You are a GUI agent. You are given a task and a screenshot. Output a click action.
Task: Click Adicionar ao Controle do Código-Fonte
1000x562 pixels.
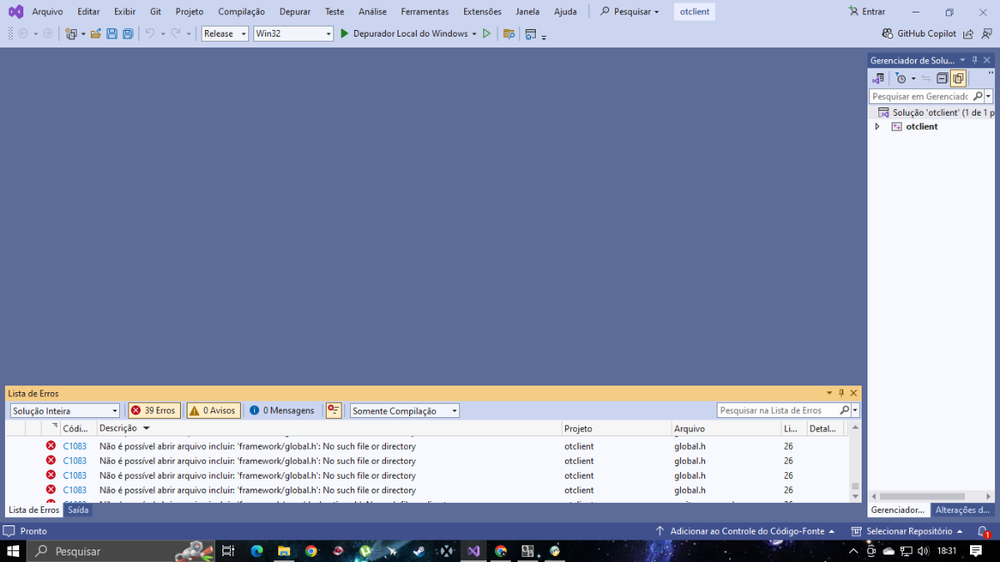[x=745, y=531]
